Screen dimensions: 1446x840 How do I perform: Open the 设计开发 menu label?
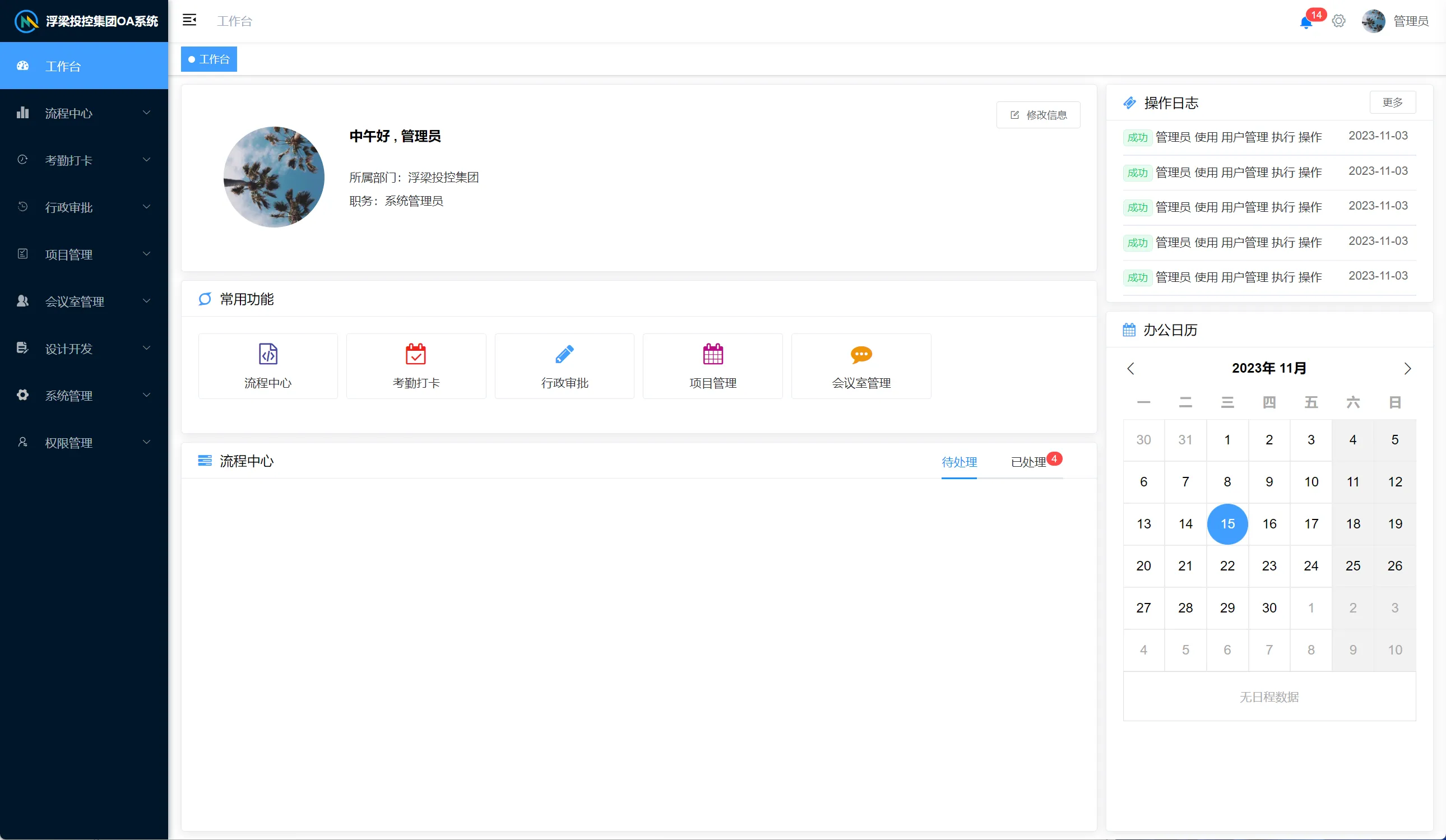coord(69,349)
